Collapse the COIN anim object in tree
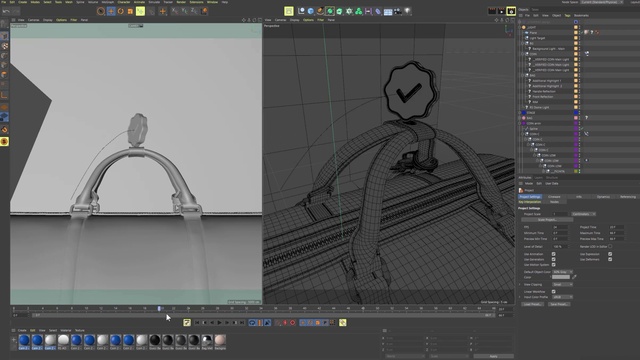Viewport: 640px width, 360px height. click(520, 123)
